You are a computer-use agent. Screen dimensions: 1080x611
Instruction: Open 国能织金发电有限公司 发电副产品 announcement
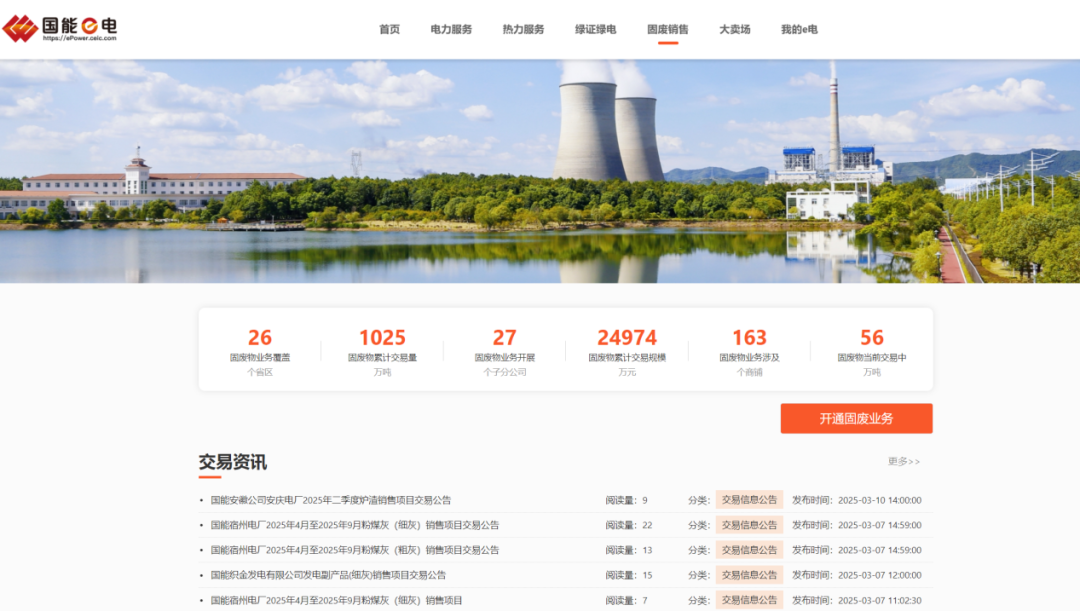(x=328, y=575)
